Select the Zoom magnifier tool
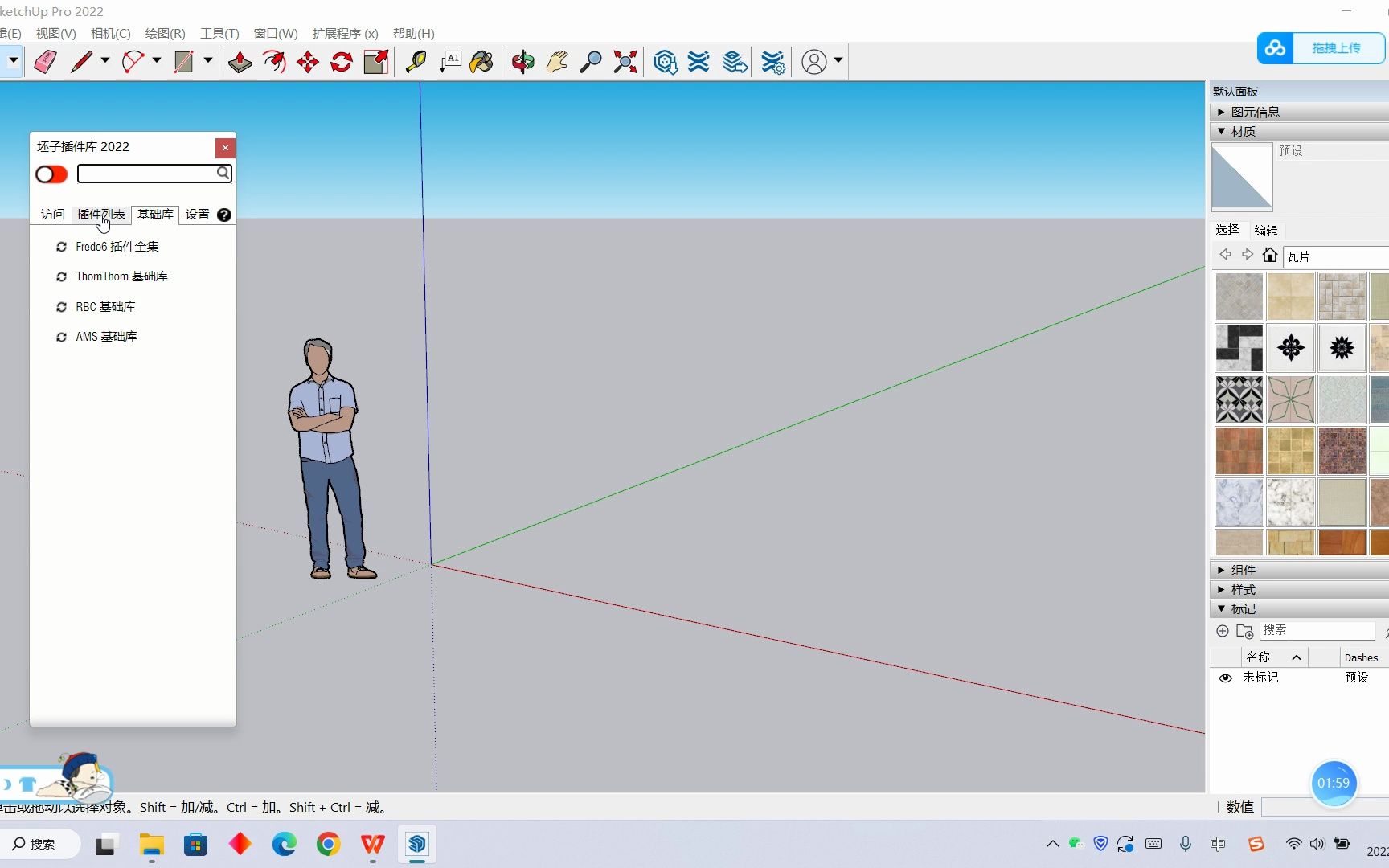The width and height of the screenshot is (1389, 868). click(591, 62)
